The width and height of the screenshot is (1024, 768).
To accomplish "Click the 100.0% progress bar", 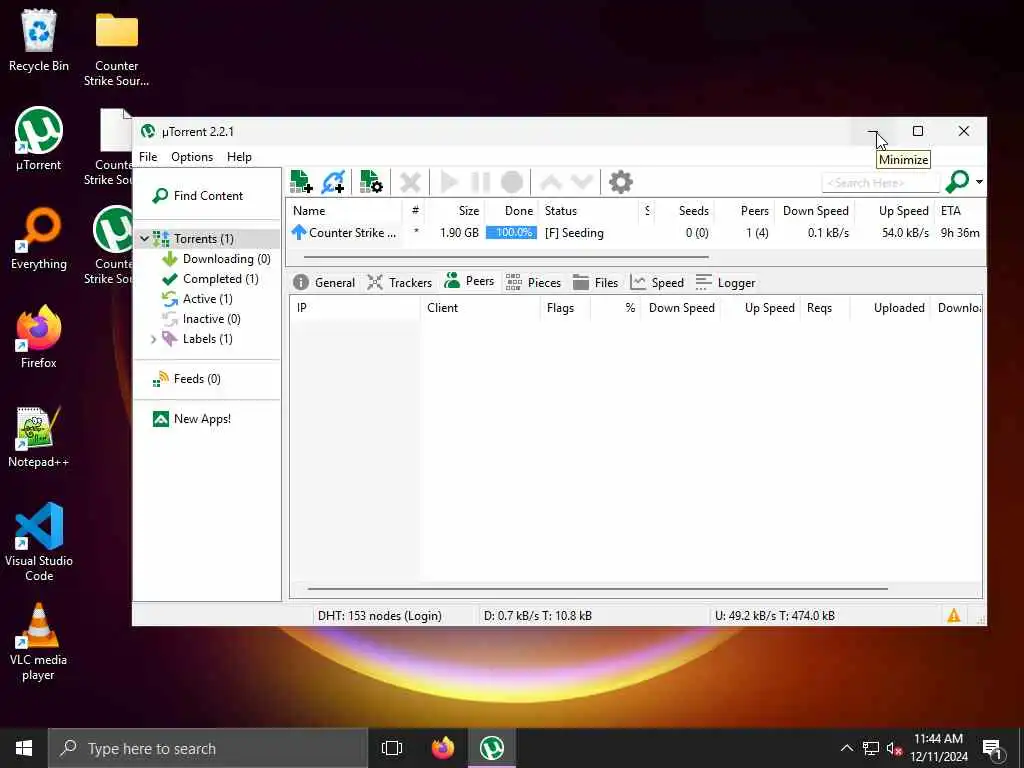I will [511, 232].
